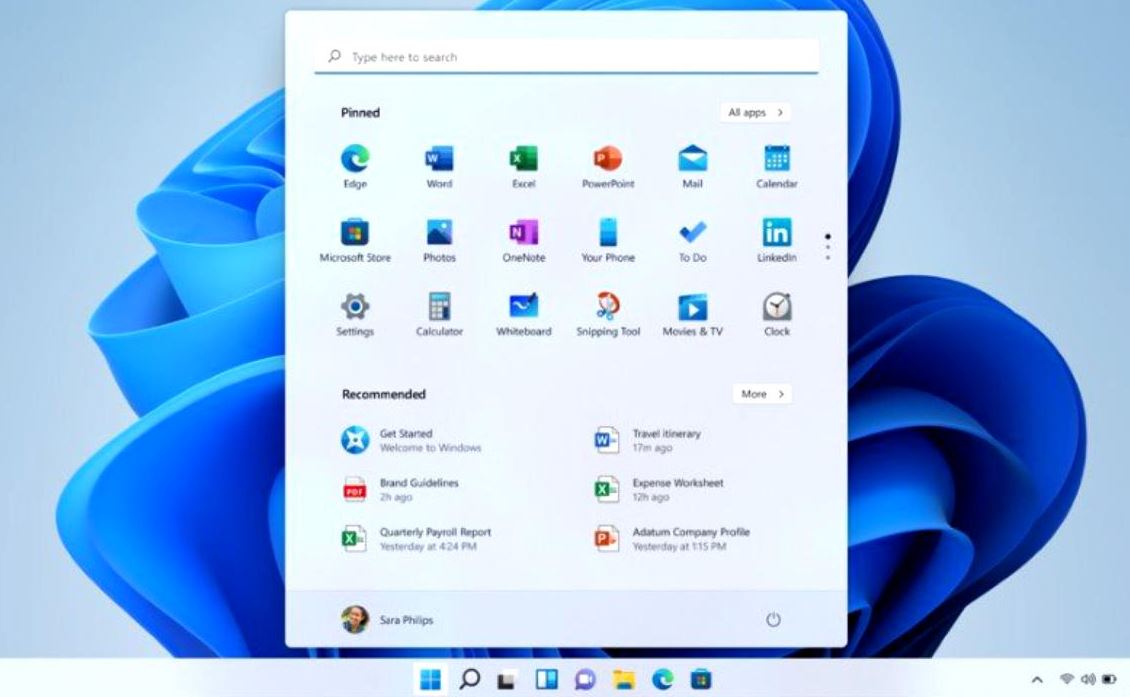This screenshot has width=1130, height=697.
Task: Launch PowerPoint from the pinned grid
Action: [608, 166]
